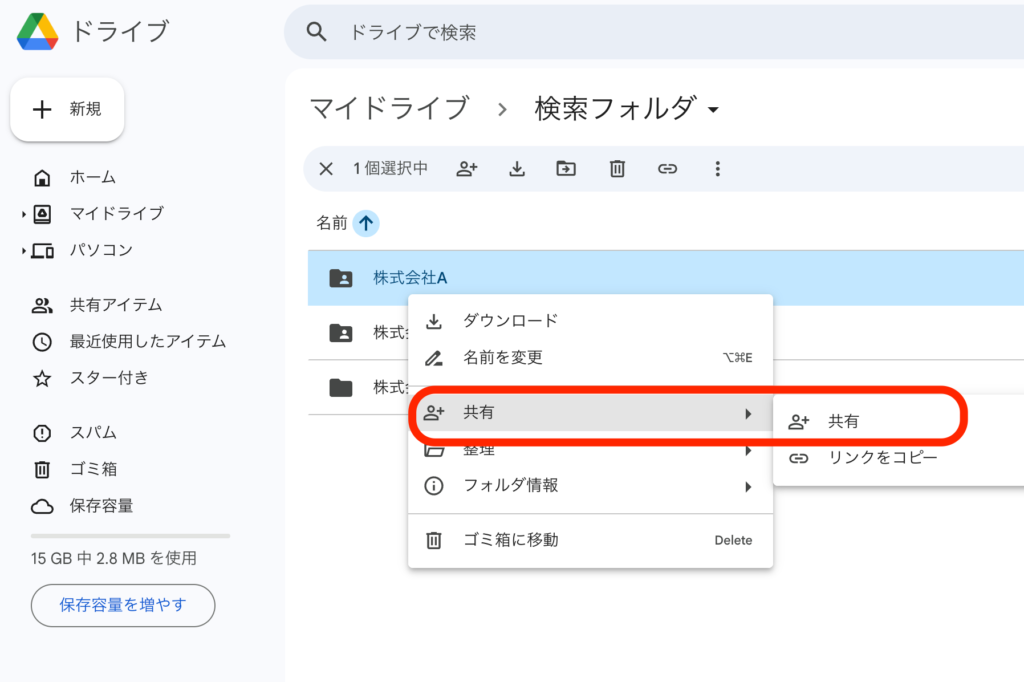Click the move-to-folder icon in toolbar
Screen dimensions: 1024x682
point(567,169)
